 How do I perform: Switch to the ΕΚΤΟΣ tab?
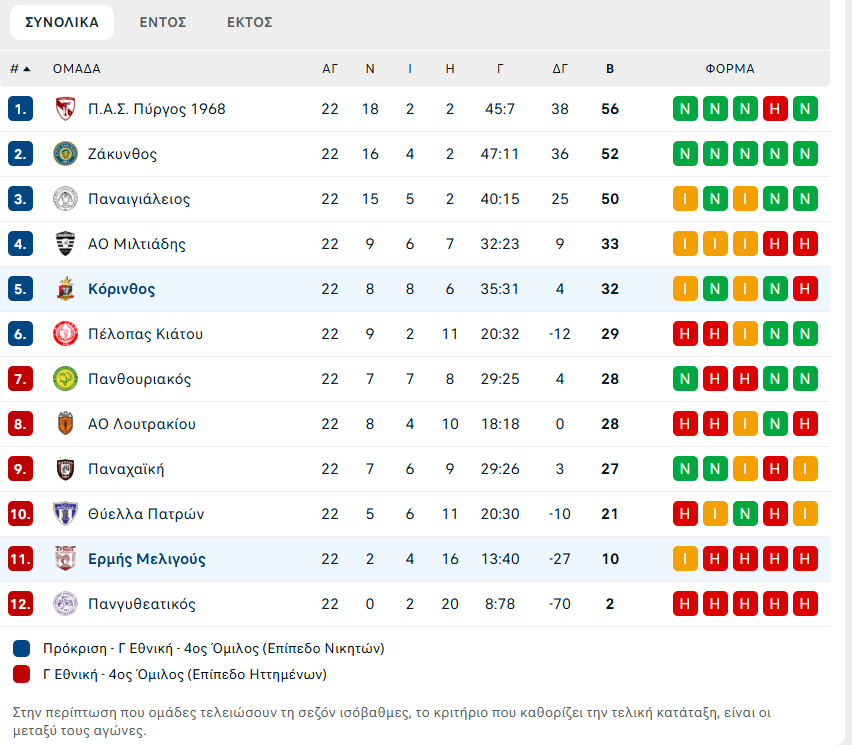(x=250, y=22)
